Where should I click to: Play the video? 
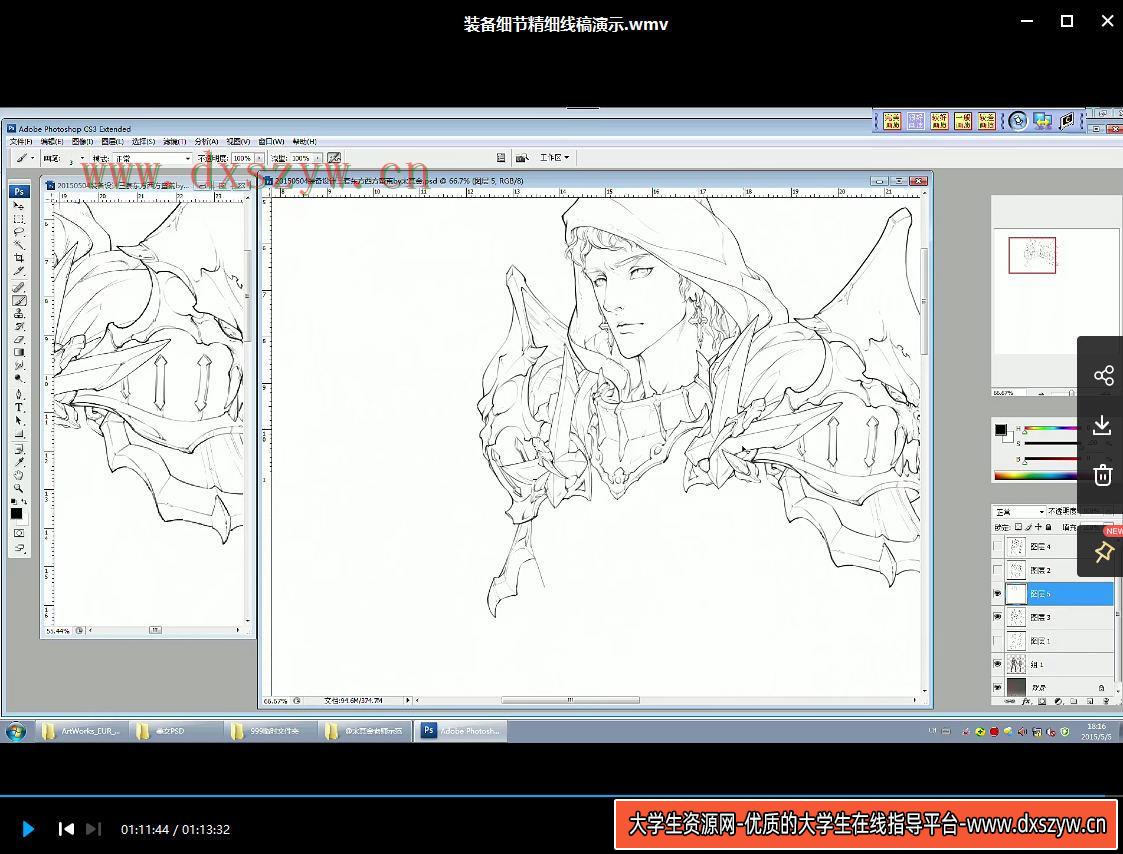(x=28, y=829)
